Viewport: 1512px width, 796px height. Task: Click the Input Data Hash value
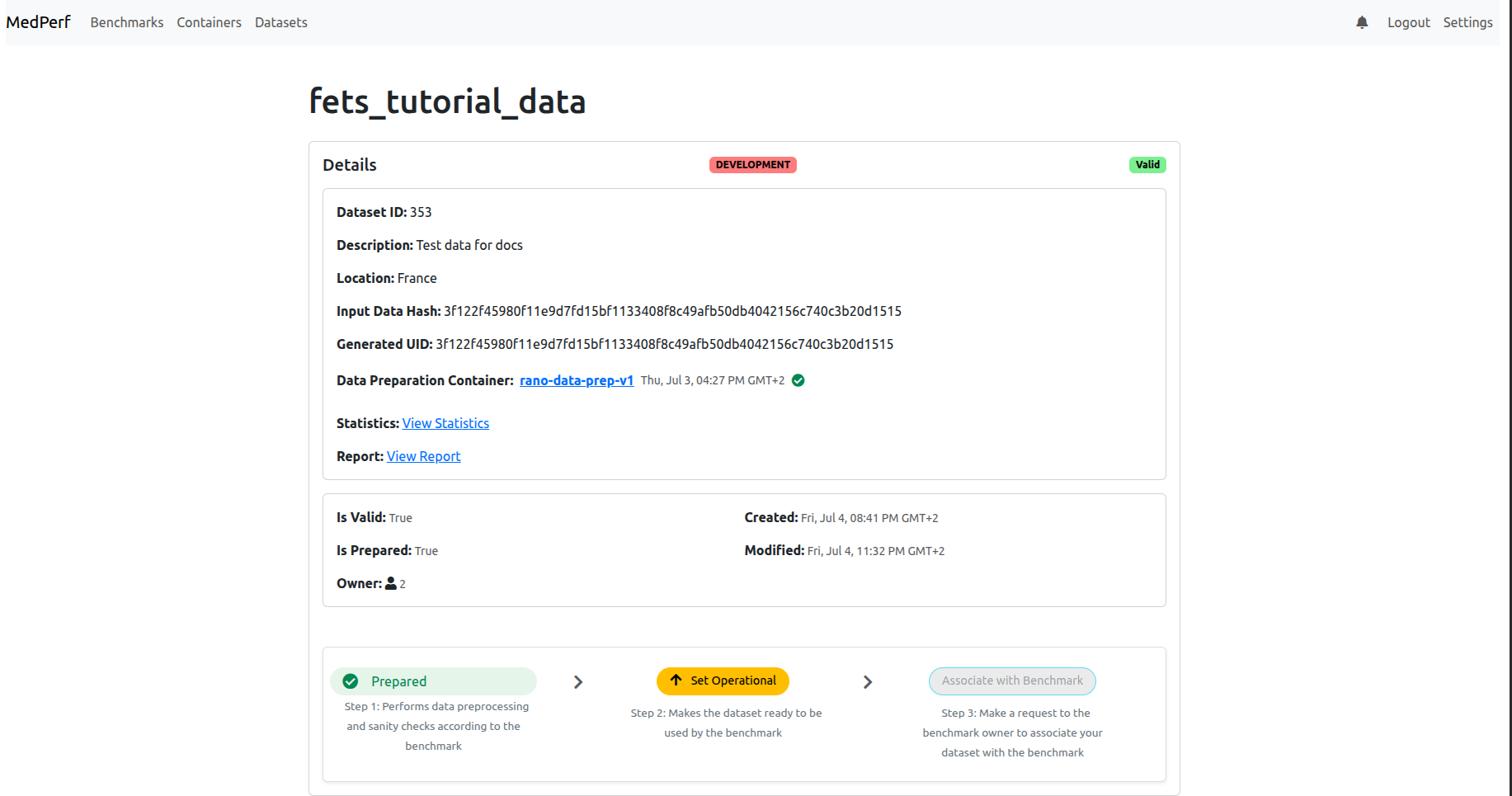[x=672, y=311]
